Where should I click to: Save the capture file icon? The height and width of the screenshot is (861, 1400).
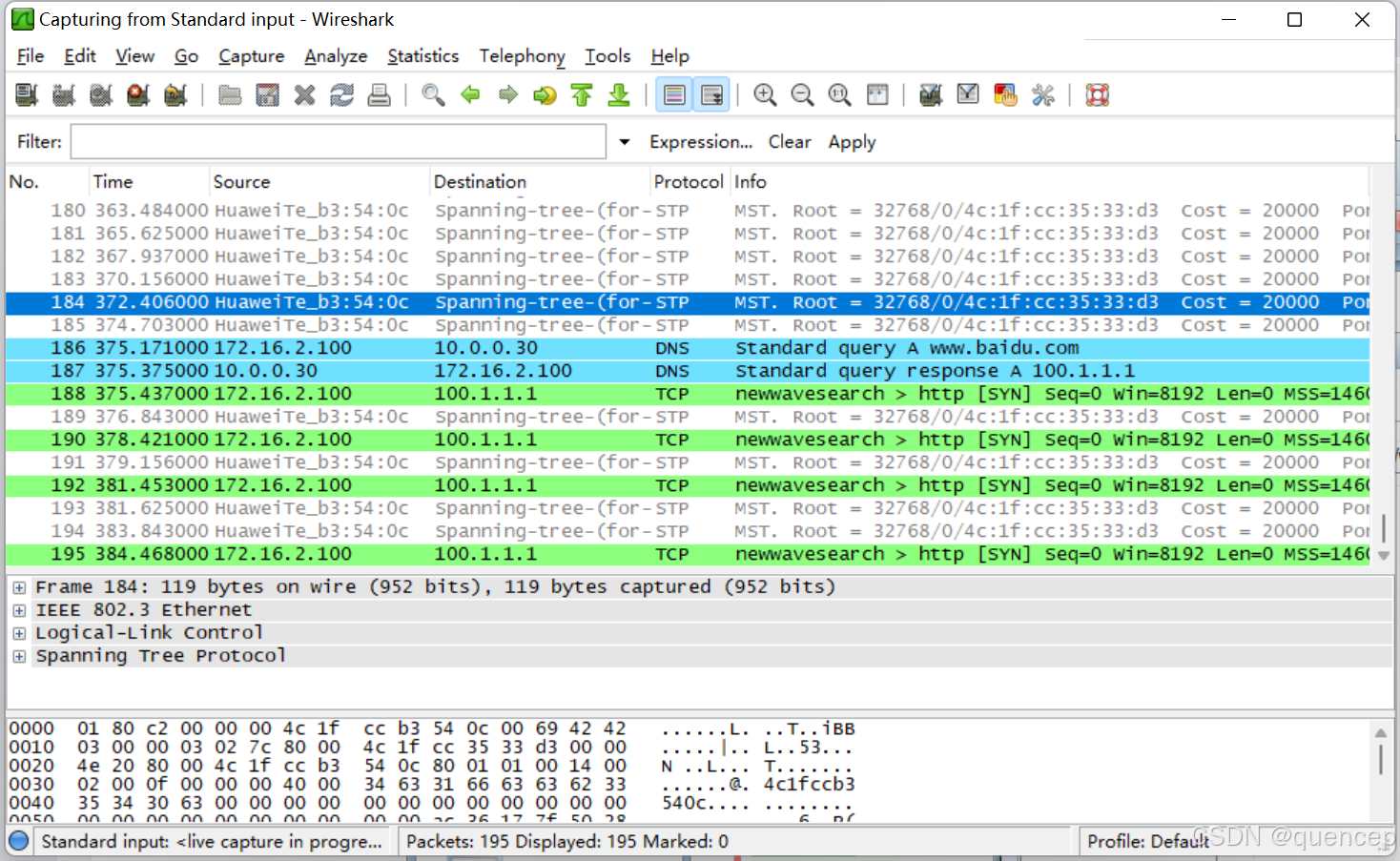click(x=267, y=94)
